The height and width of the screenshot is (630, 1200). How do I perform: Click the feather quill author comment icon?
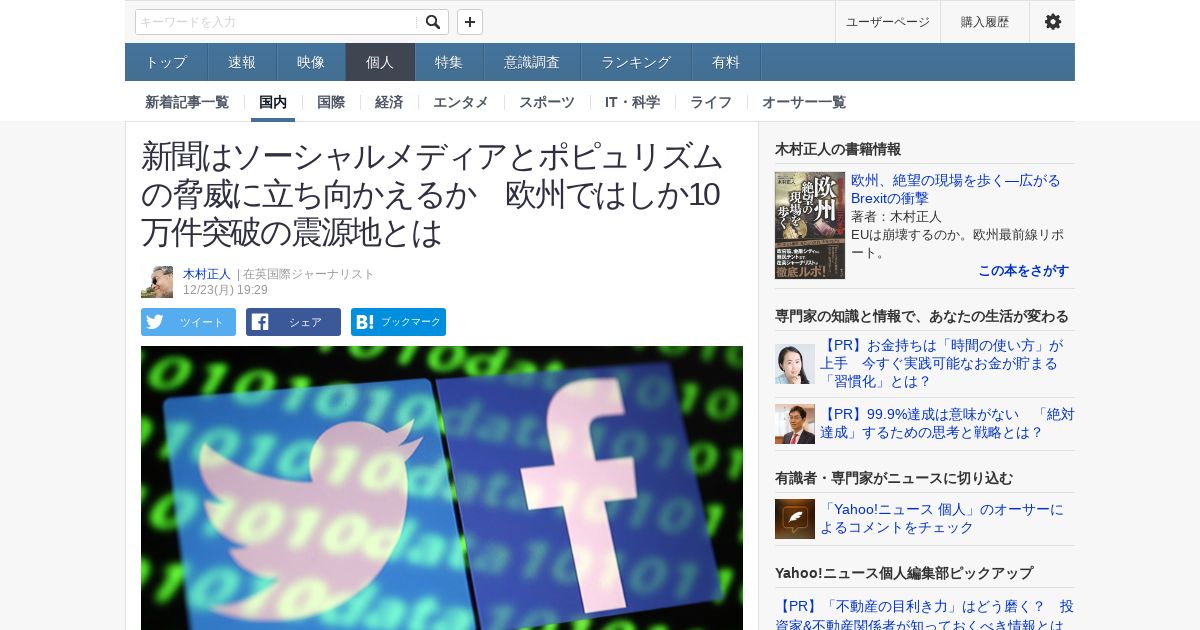click(795, 519)
